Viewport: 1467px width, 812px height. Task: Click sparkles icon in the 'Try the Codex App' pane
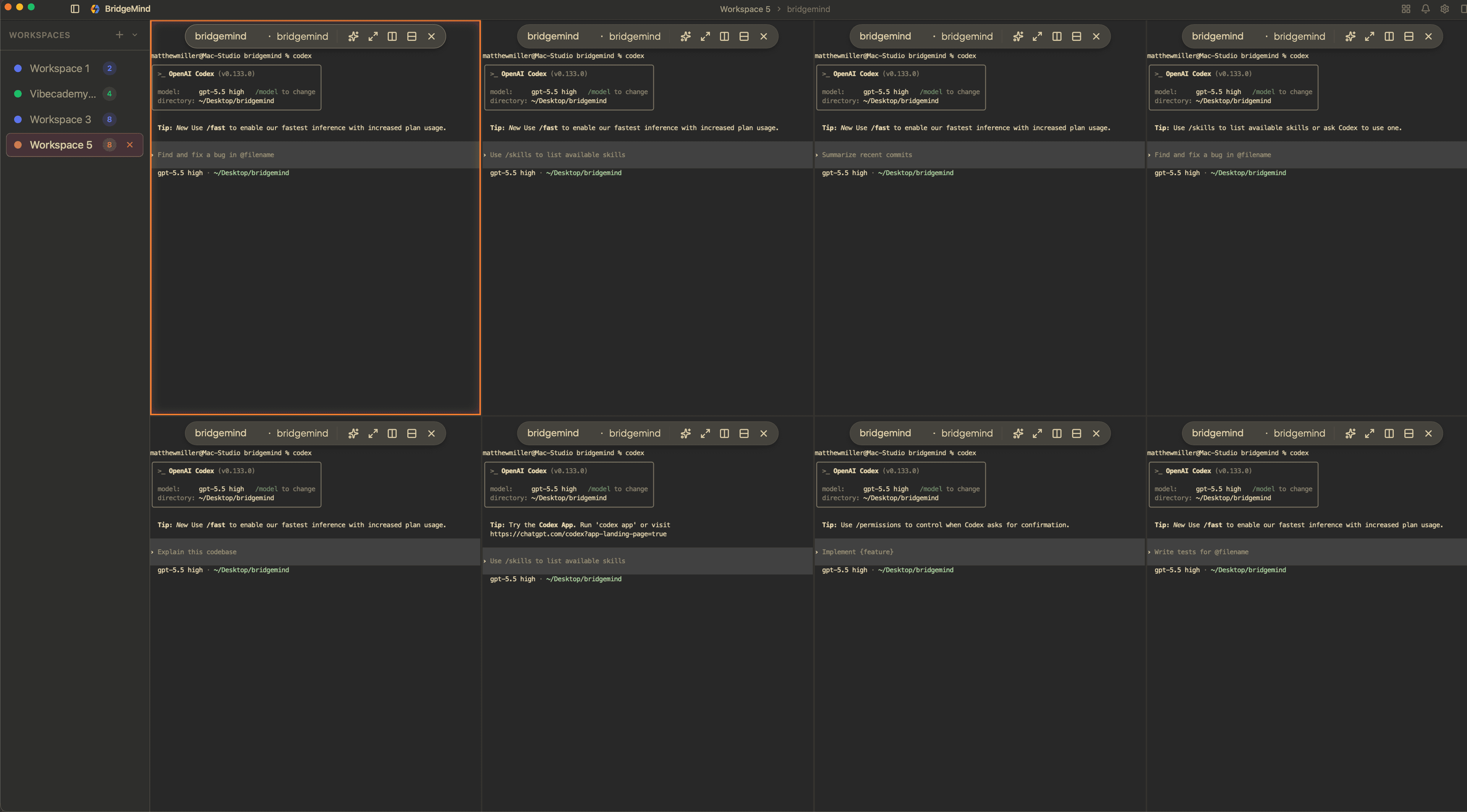click(x=686, y=433)
